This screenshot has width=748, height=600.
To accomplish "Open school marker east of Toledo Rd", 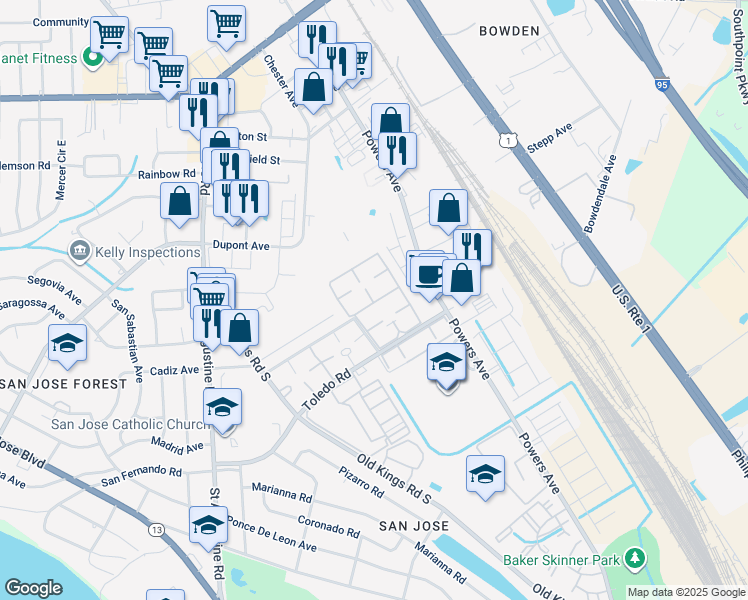I will 446,362.
